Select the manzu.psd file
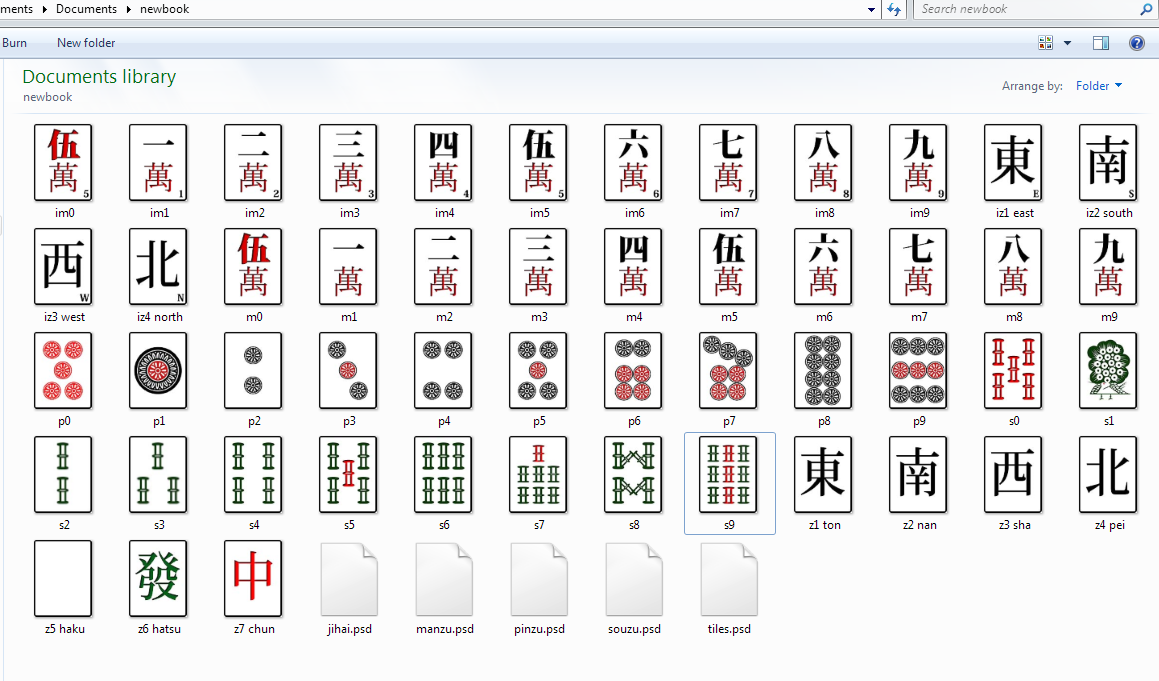 click(444, 580)
